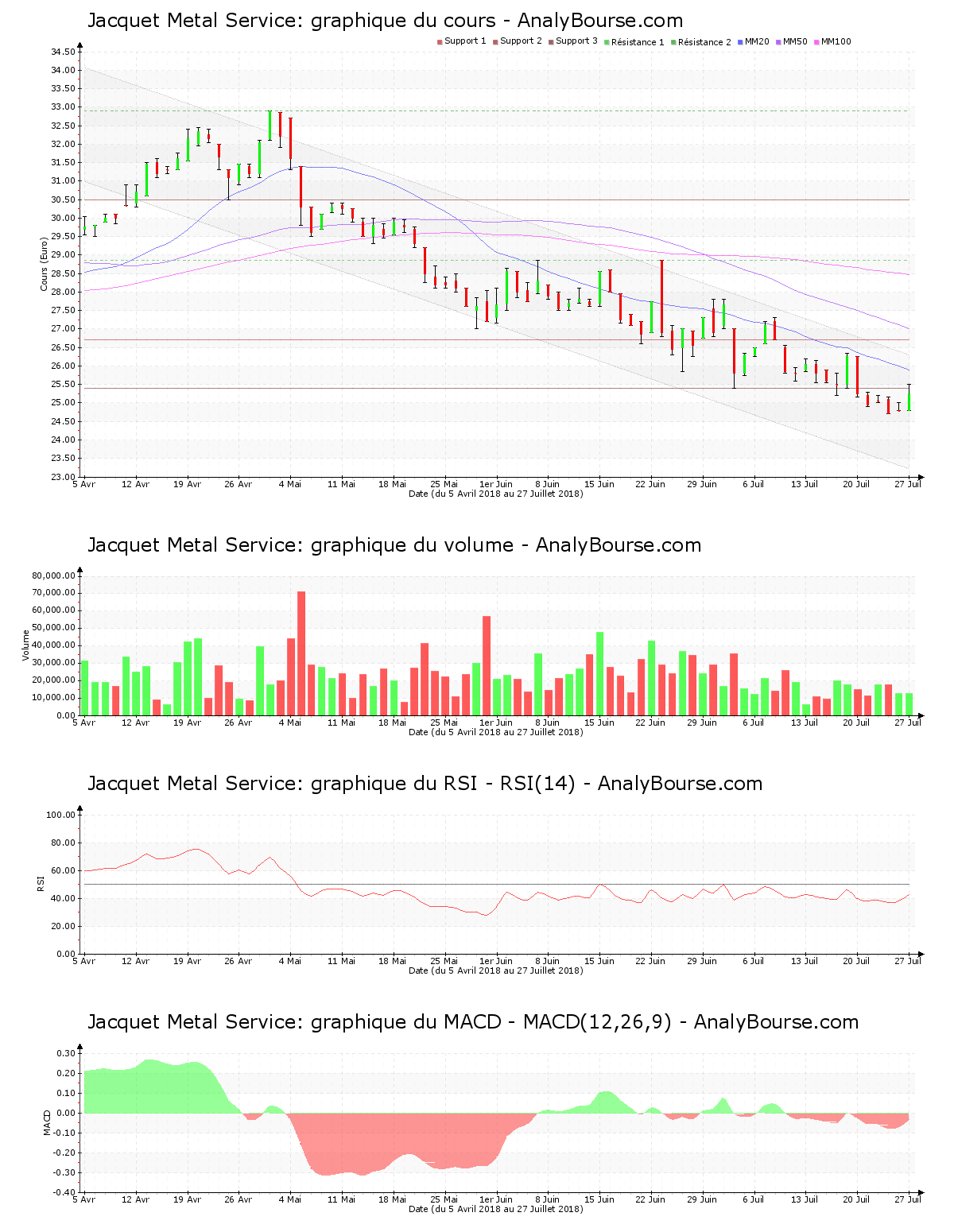Click the 34.50 tick on price axis
The height and width of the screenshot is (1232, 954).
point(63,52)
